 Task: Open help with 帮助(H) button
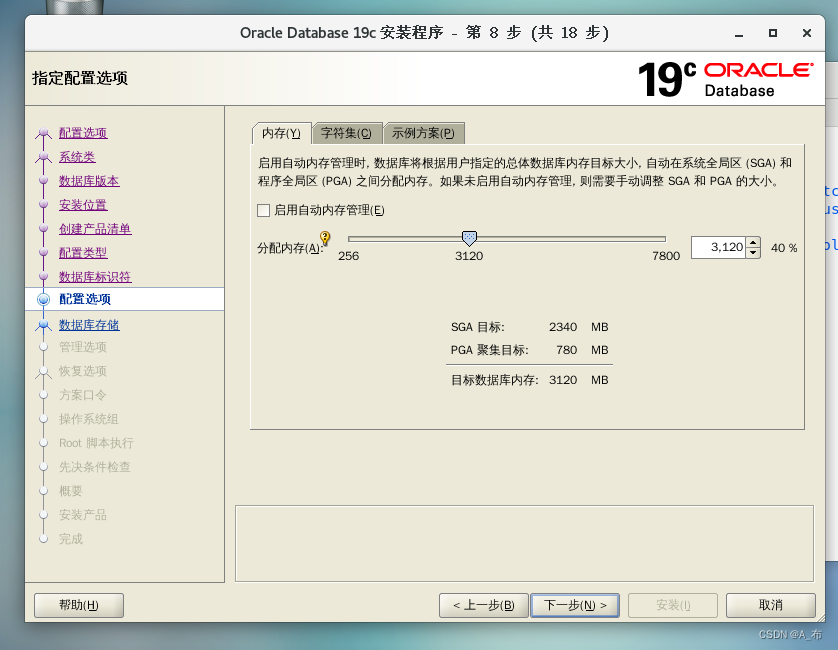pyautogui.click(x=79, y=605)
